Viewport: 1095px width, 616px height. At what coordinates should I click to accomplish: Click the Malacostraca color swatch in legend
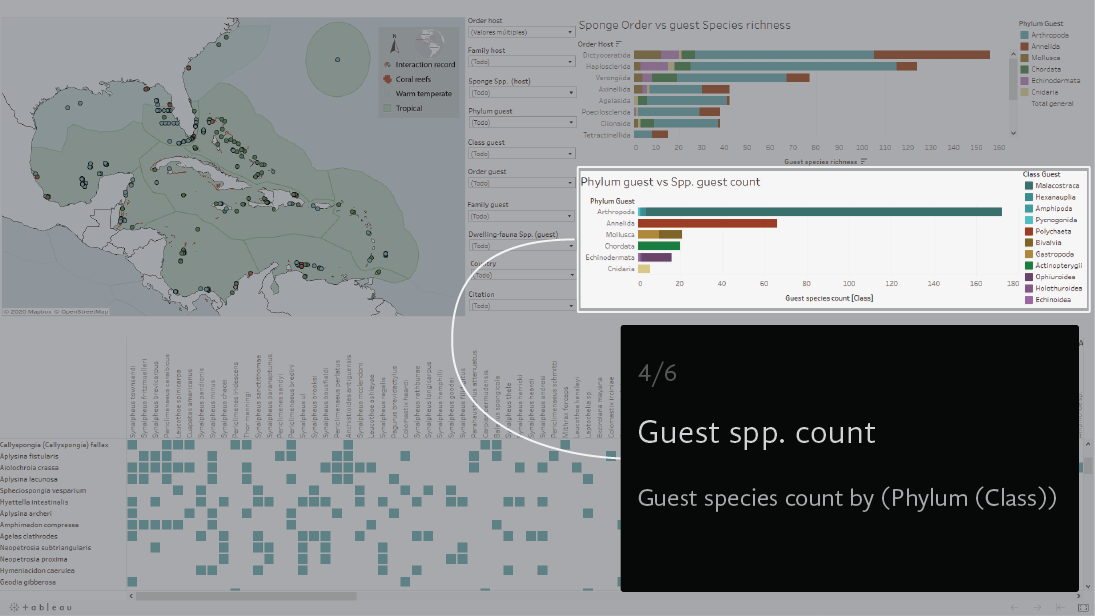tap(1028, 186)
